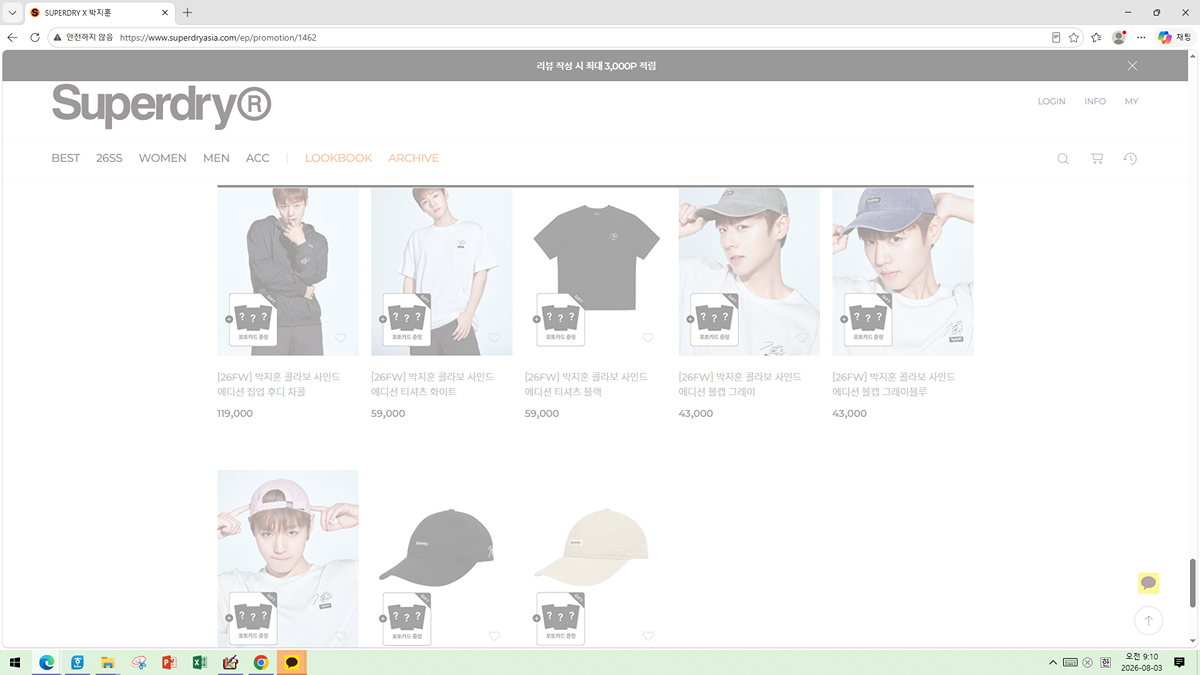Open the site search magnifier icon
The width and height of the screenshot is (1200, 675).
click(x=1063, y=158)
